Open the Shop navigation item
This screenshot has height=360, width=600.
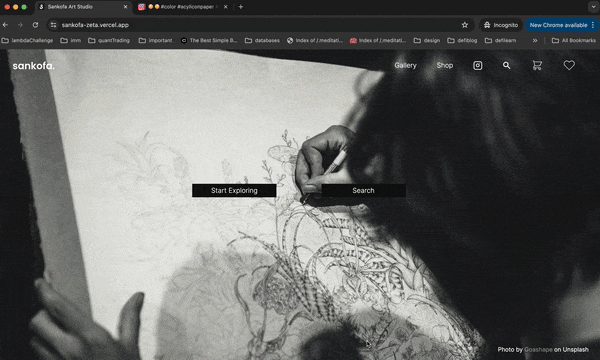coord(445,65)
